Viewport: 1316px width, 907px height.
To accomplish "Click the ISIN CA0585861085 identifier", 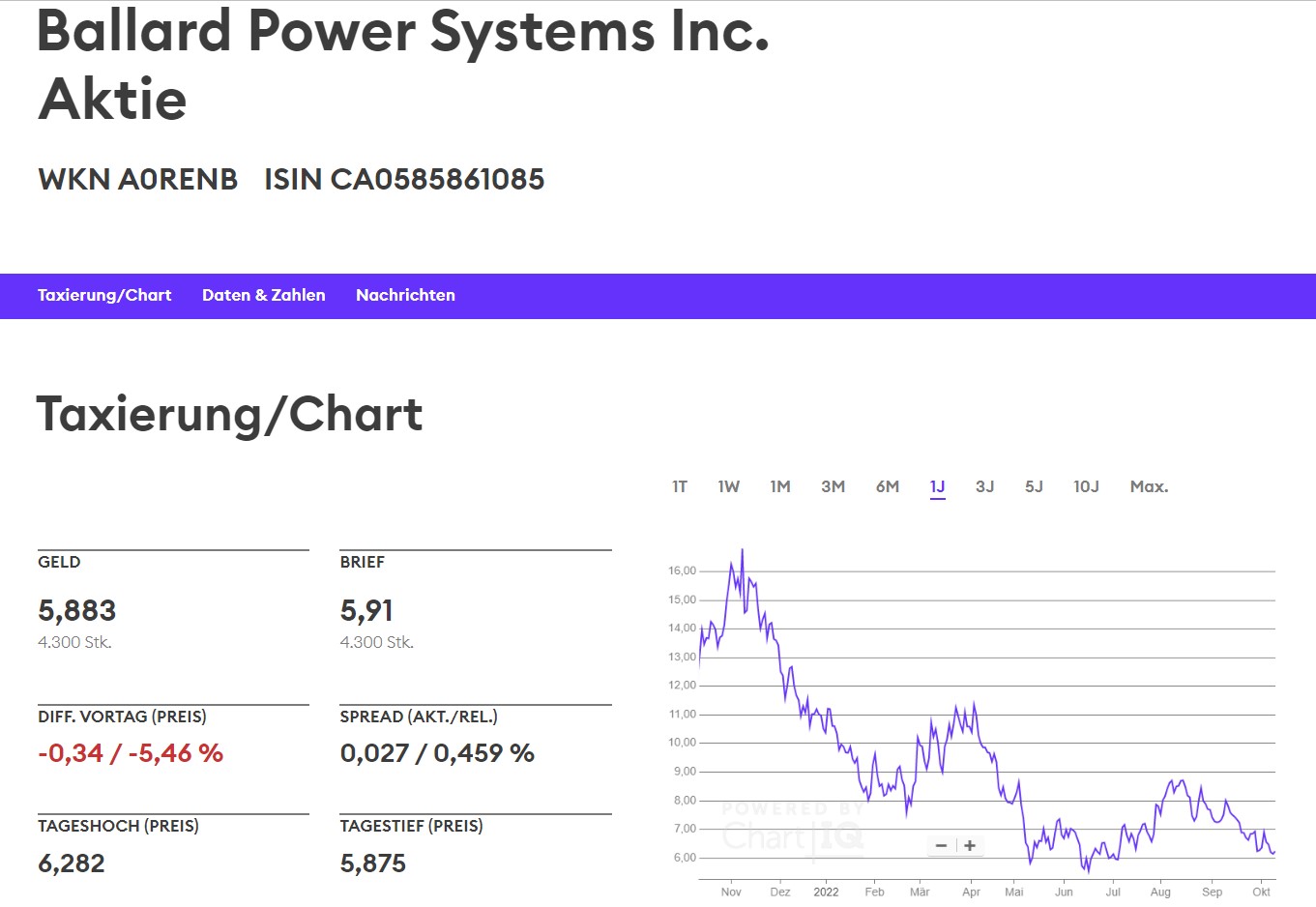I will (x=404, y=180).
